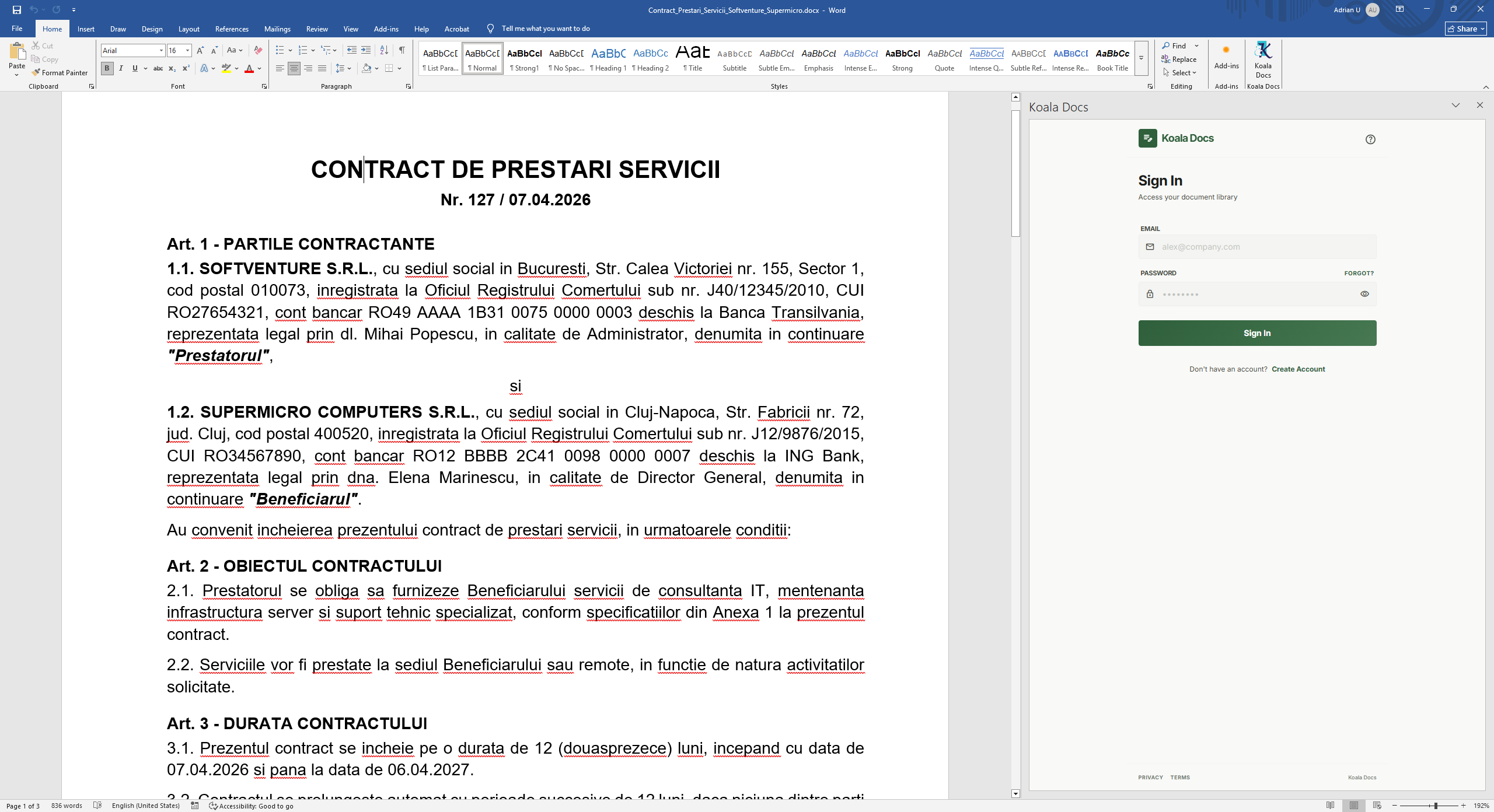
Task: Click the email address field
Action: tap(1256, 246)
